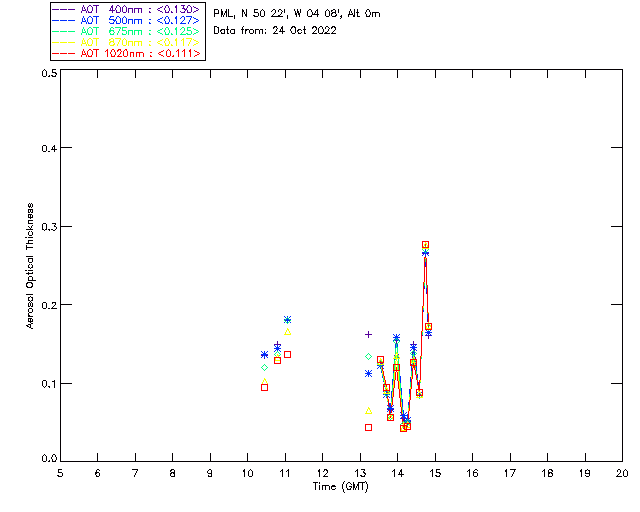The height and width of the screenshot is (512, 640).
Task: Click the x-axis hour label "9"
Action: click(210, 473)
